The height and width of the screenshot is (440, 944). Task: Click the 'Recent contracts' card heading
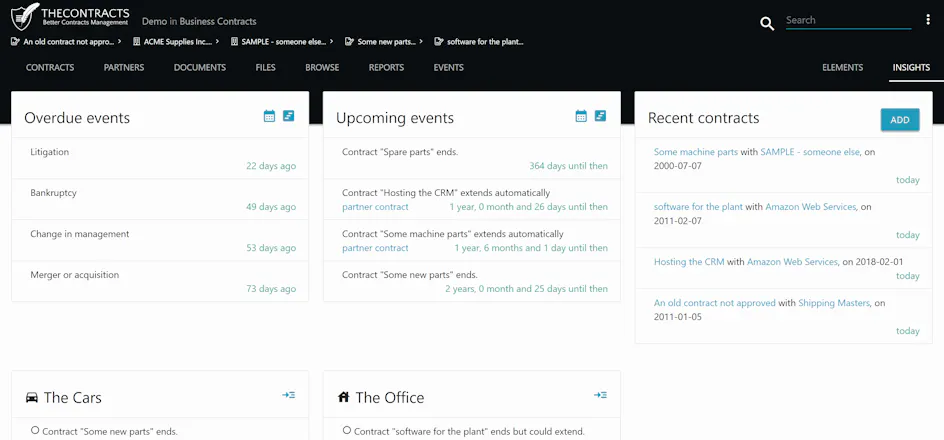pyautogui.click(x=703, y=117)
